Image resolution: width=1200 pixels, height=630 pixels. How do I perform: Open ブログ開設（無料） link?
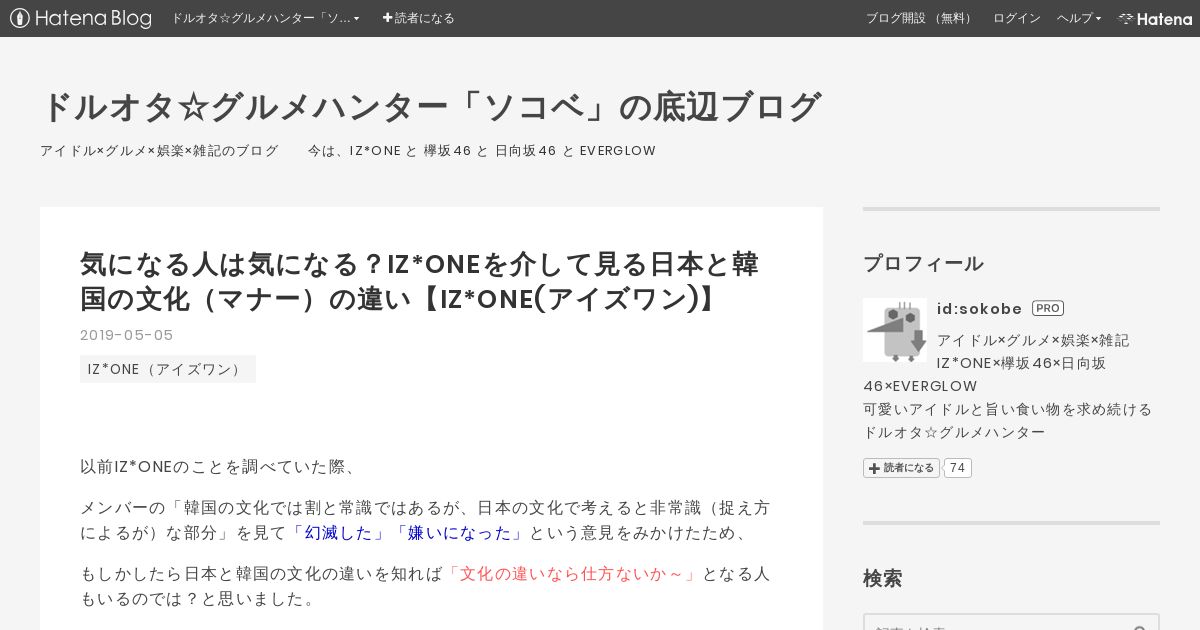click(920, 18)
